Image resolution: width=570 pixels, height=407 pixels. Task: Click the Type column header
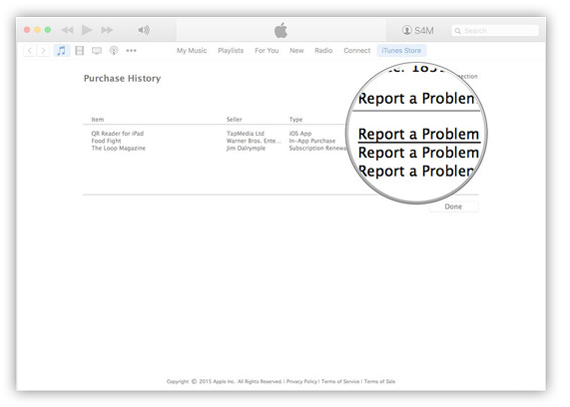(296, 119)
